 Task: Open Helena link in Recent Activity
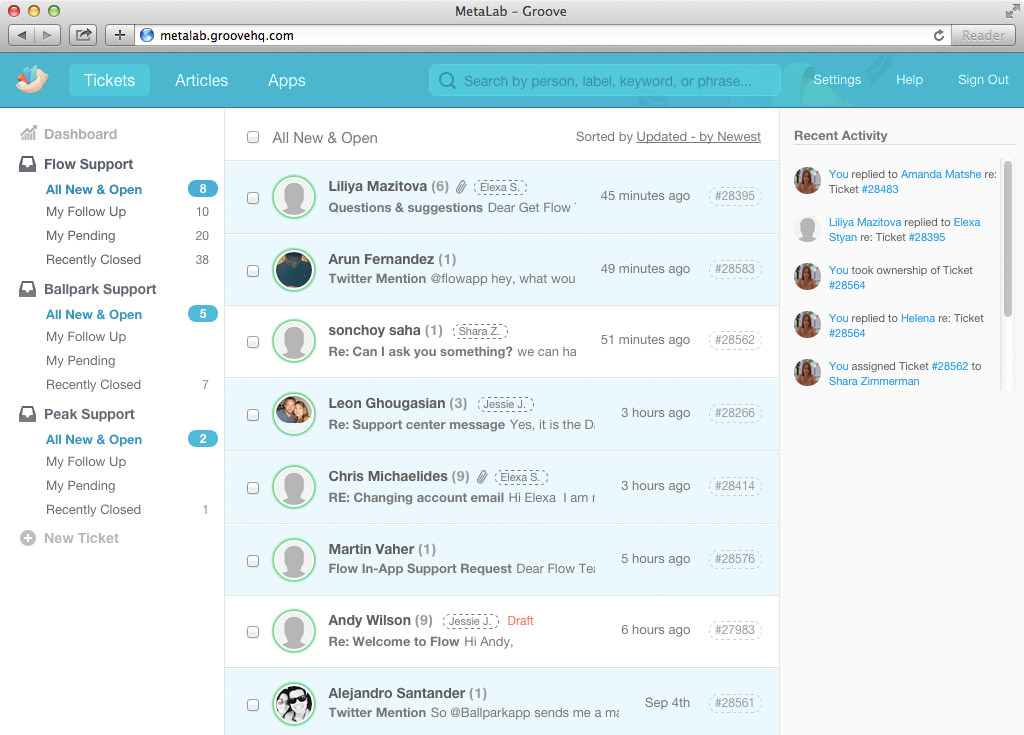(x=918, y=318)
